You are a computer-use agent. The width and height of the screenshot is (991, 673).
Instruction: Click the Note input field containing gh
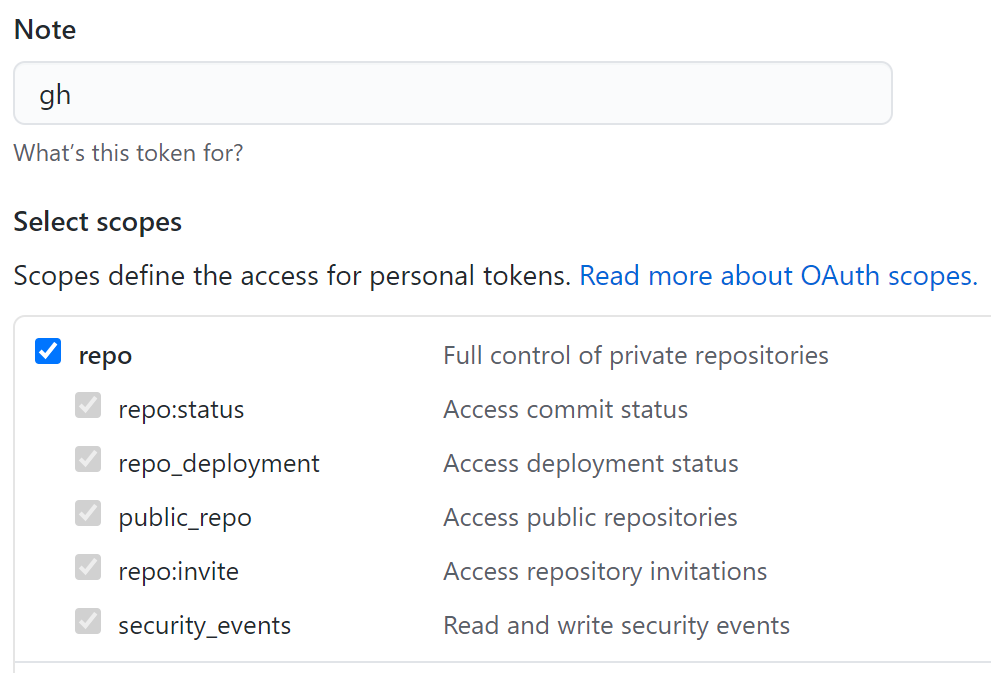pos(452,94)
